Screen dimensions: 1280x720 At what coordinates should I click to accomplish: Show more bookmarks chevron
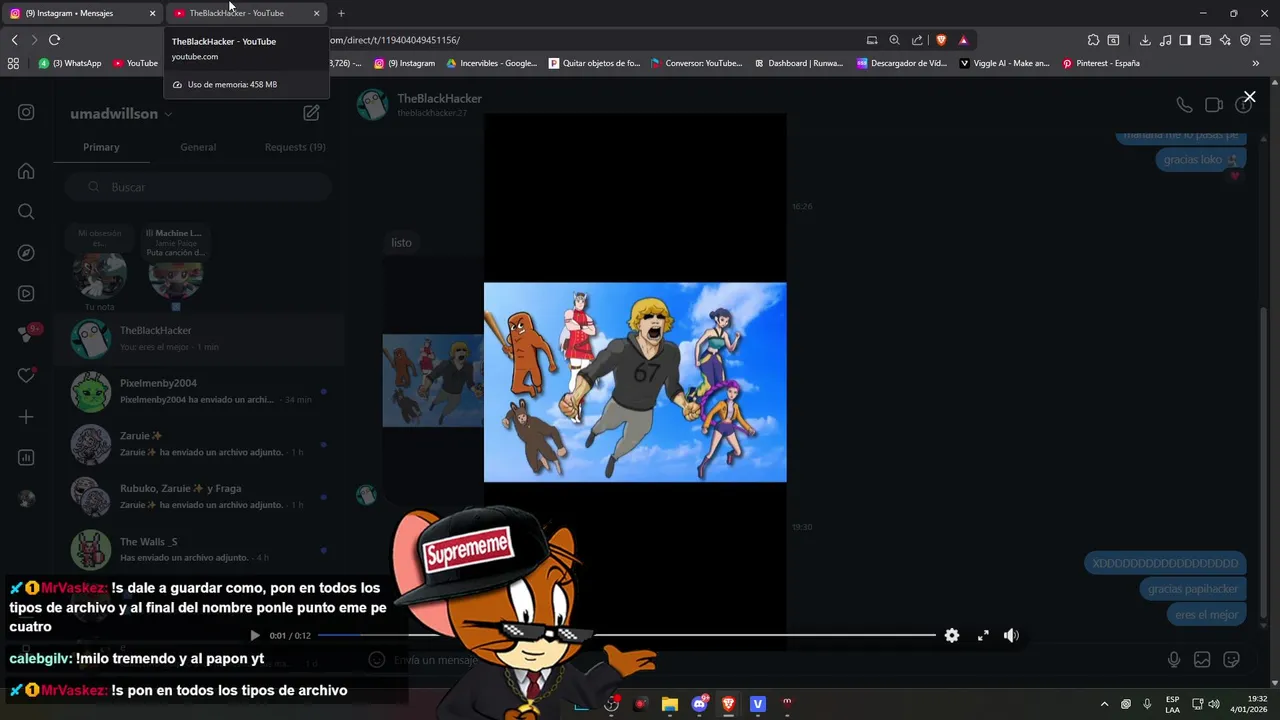click(1256, 63)
